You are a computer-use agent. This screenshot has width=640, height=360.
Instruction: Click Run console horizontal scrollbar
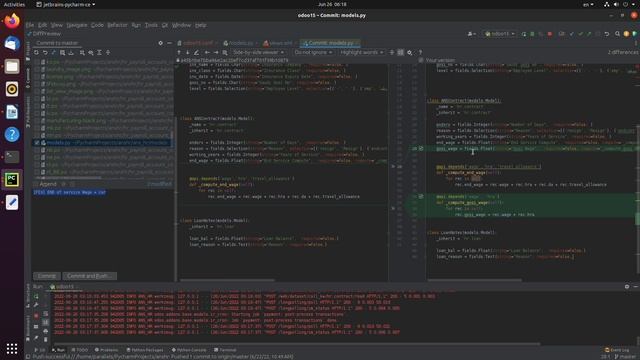coord(297,344)
